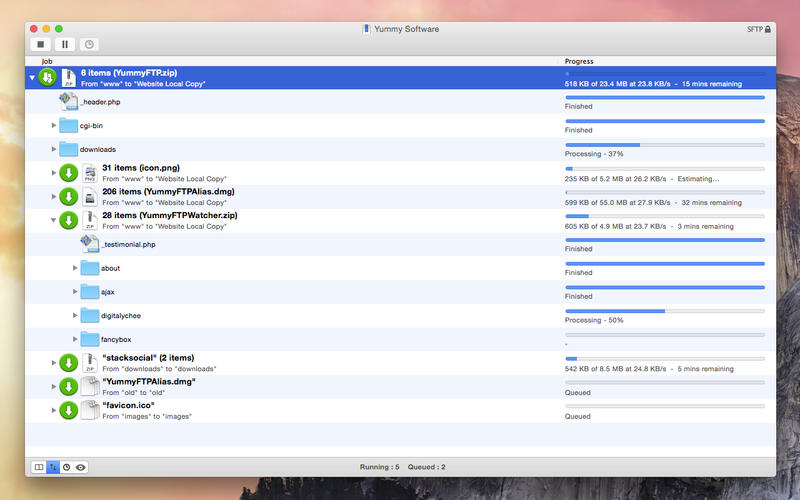Stop all transfers with the stop button
The height and width of the screenshot is (500, 800).
click(40, 45)
